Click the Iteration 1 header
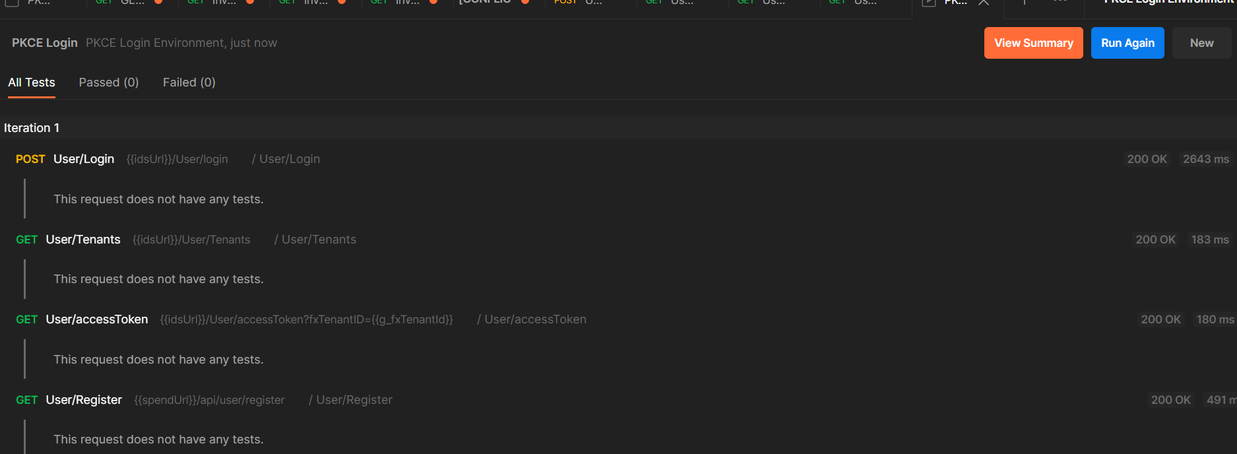 coord(32,128)
